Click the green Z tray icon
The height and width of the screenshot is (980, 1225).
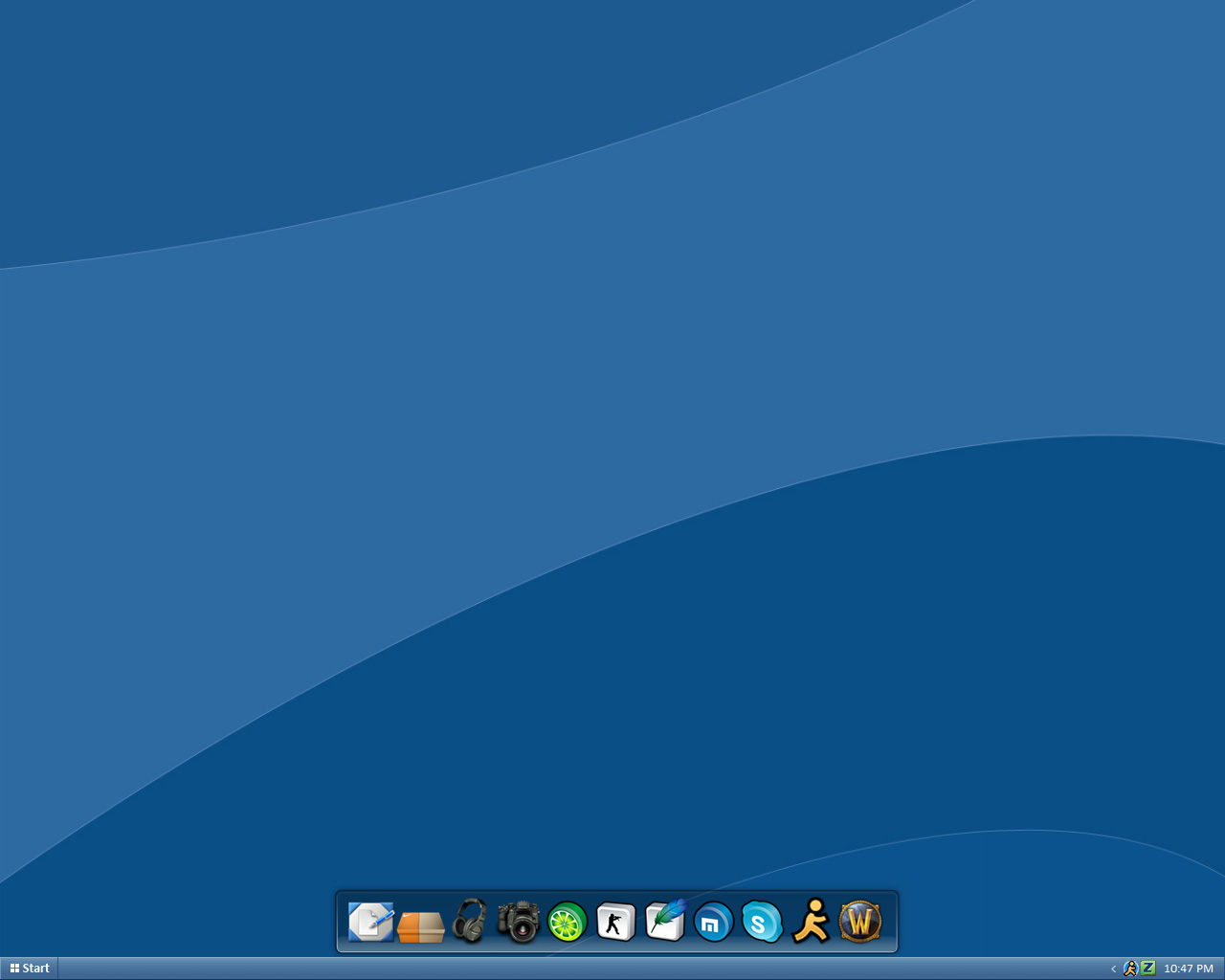(x=1147, y=969)
